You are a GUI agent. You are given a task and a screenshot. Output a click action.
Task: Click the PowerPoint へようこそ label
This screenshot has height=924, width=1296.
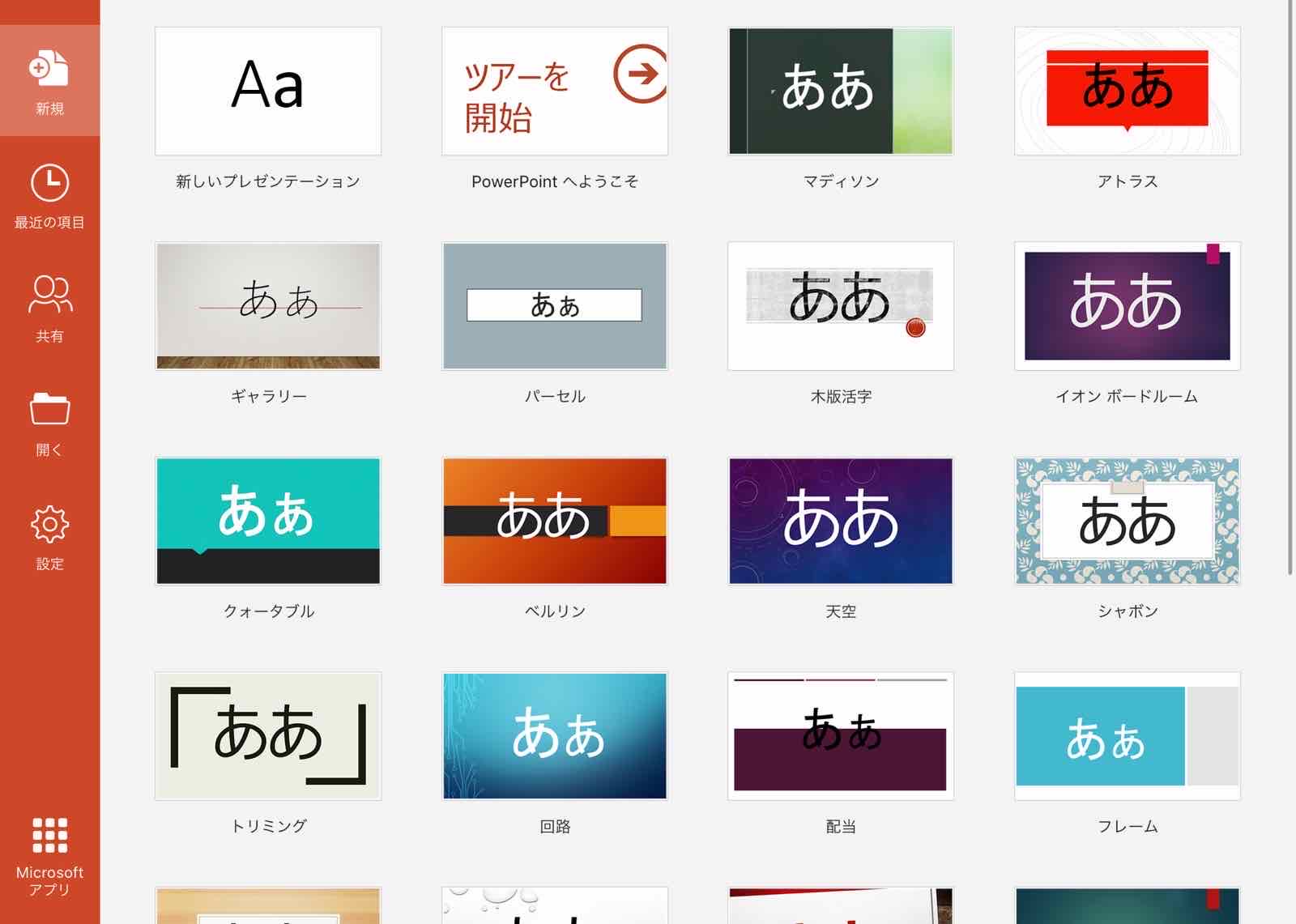point(555,181)
